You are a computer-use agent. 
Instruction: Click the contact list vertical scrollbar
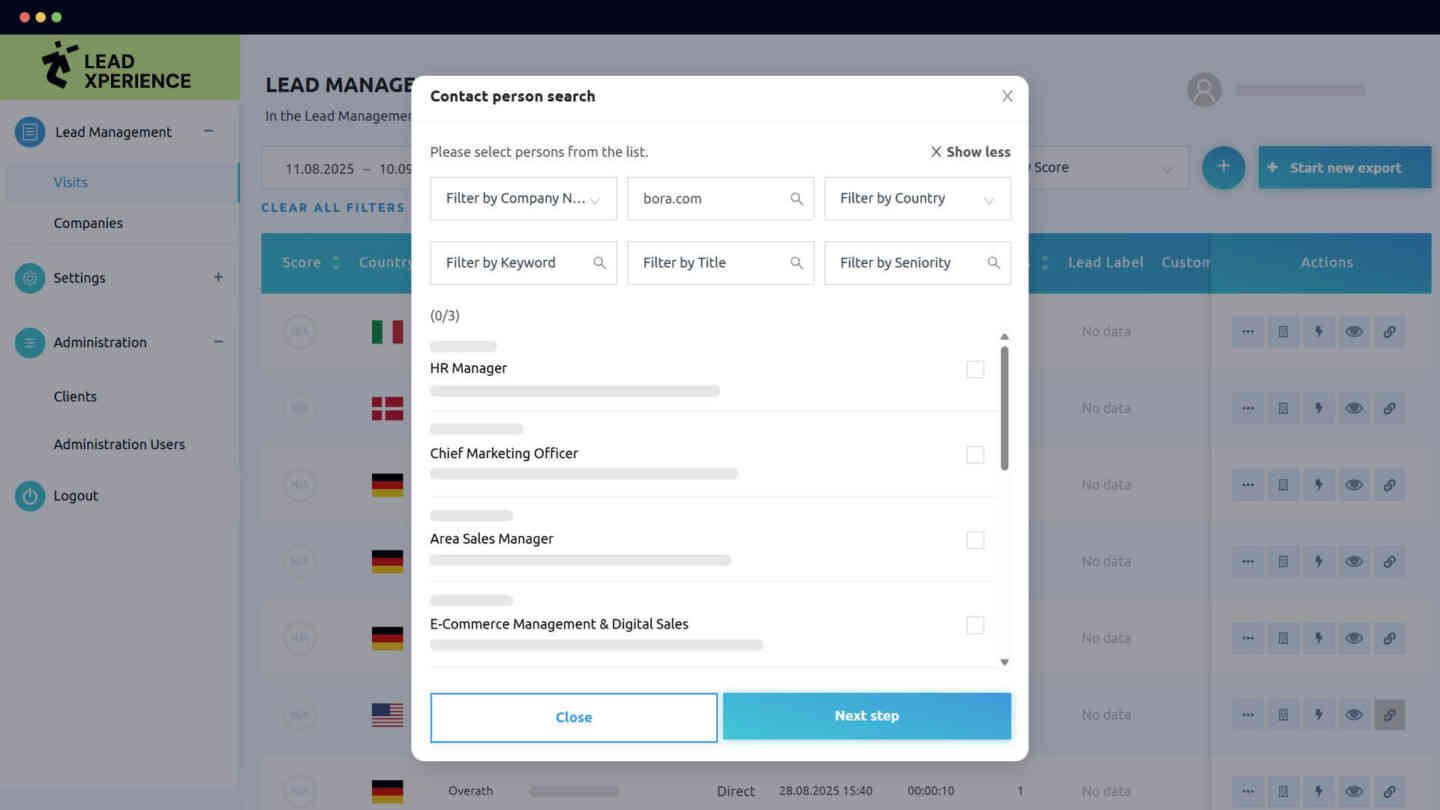click(x=1004, y=408)
